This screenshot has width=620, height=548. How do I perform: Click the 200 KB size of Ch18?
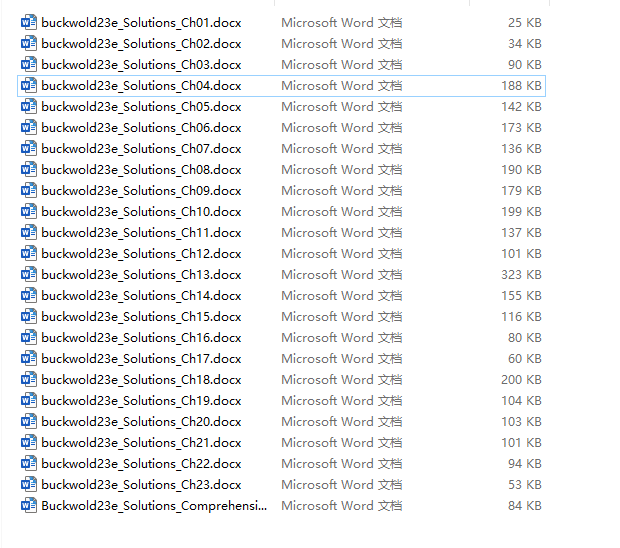521,379
